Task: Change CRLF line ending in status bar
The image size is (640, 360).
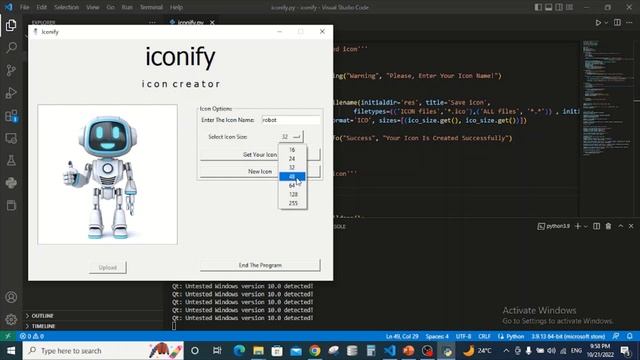Action: pyautogui.click(x=484, y=336)
